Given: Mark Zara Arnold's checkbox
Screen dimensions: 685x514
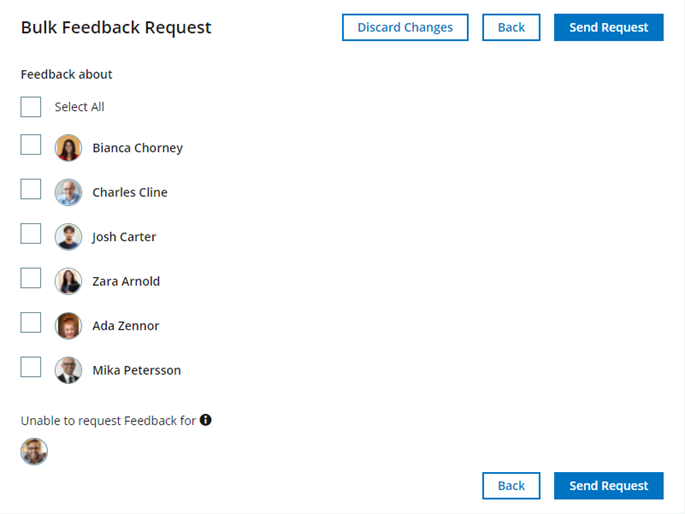Looking at the screenshot, I should coord(31,278).
